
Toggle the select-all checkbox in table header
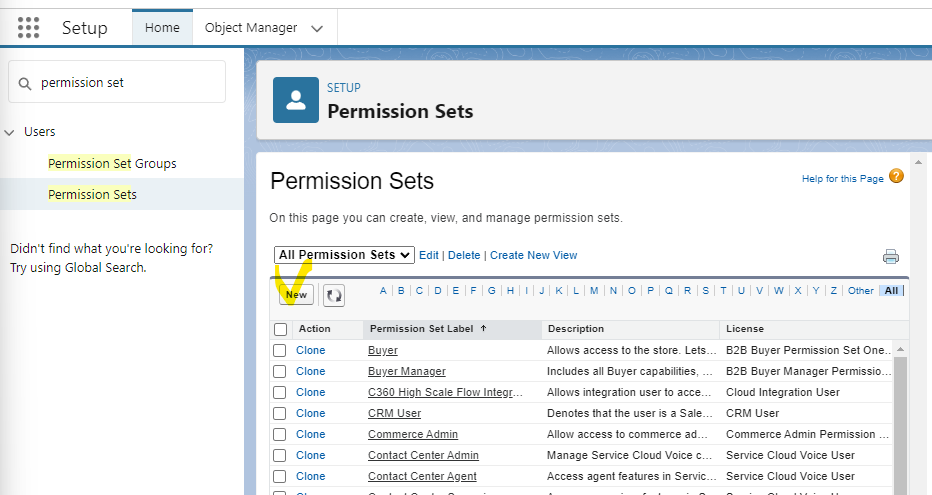(x=280, y=329)
